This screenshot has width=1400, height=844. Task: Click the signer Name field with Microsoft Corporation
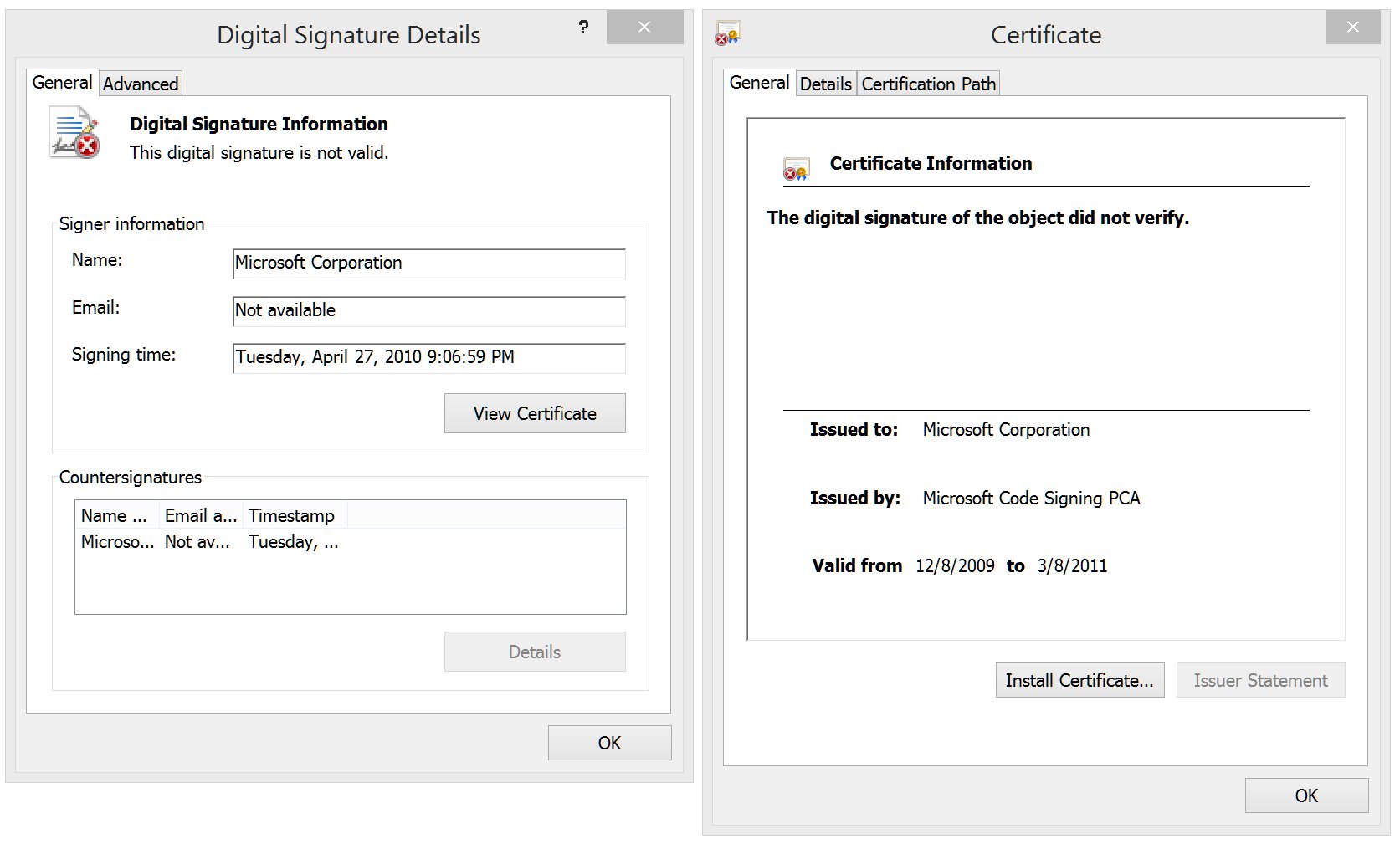428,263
